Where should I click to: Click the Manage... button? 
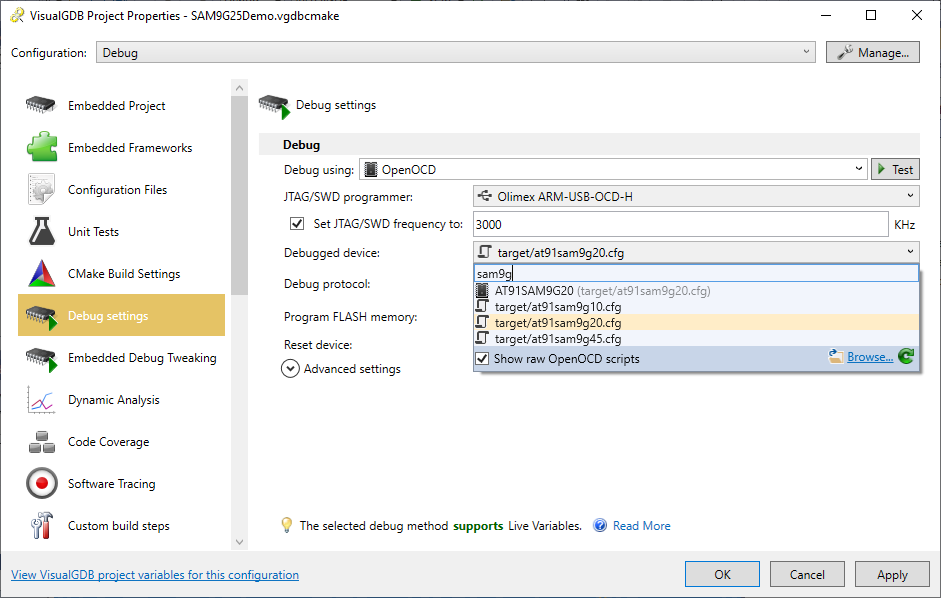point(873,52)
